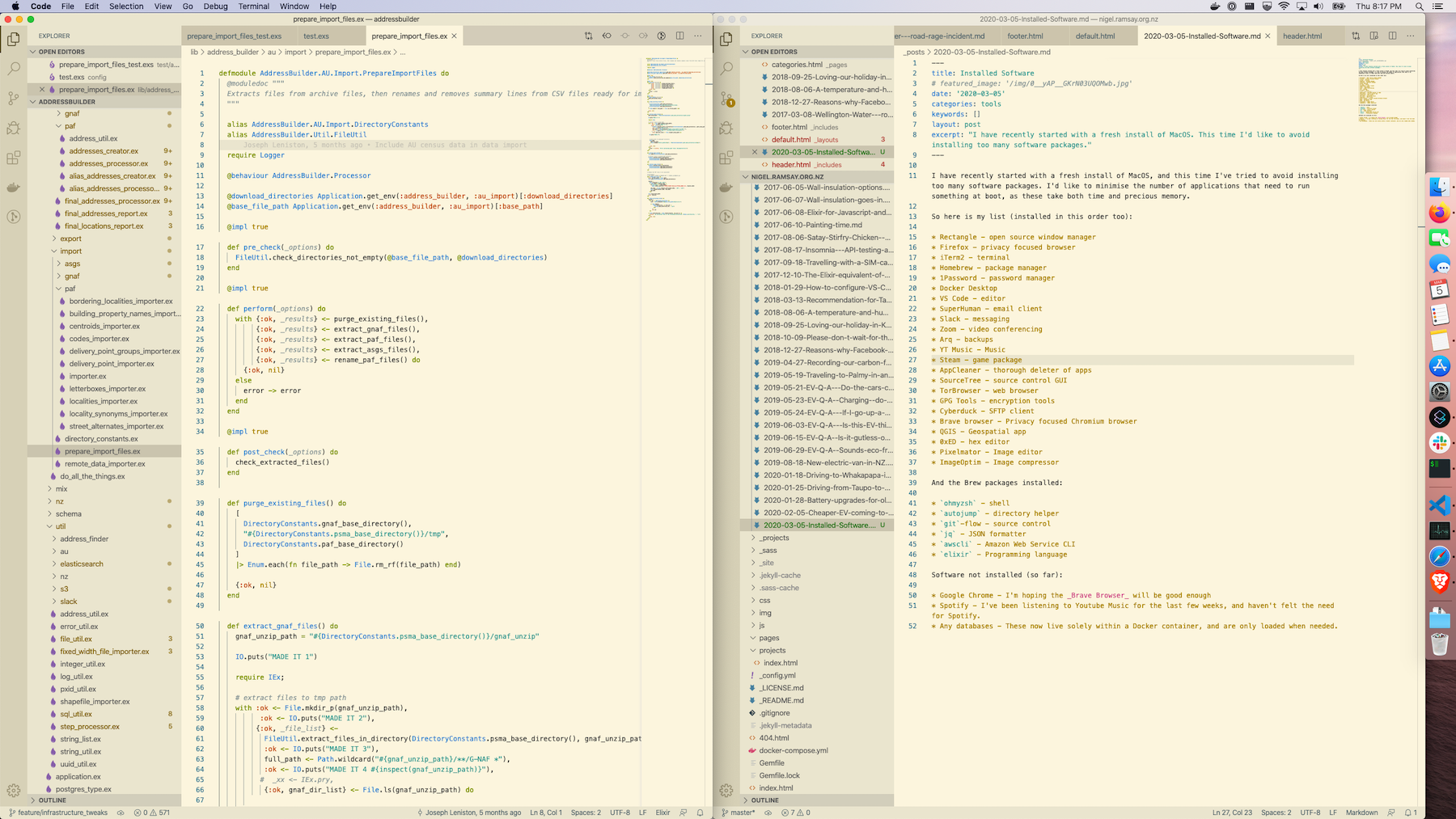
Task: Go to next change with the toolbar arrow icon
Action: click(643, 36)
